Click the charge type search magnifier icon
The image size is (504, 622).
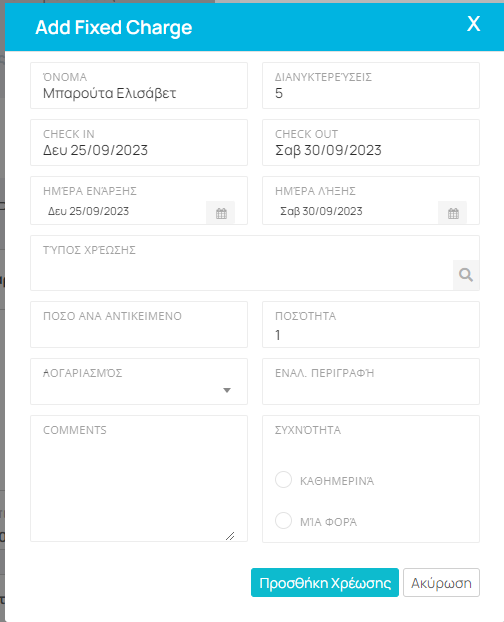click(466, 275)
